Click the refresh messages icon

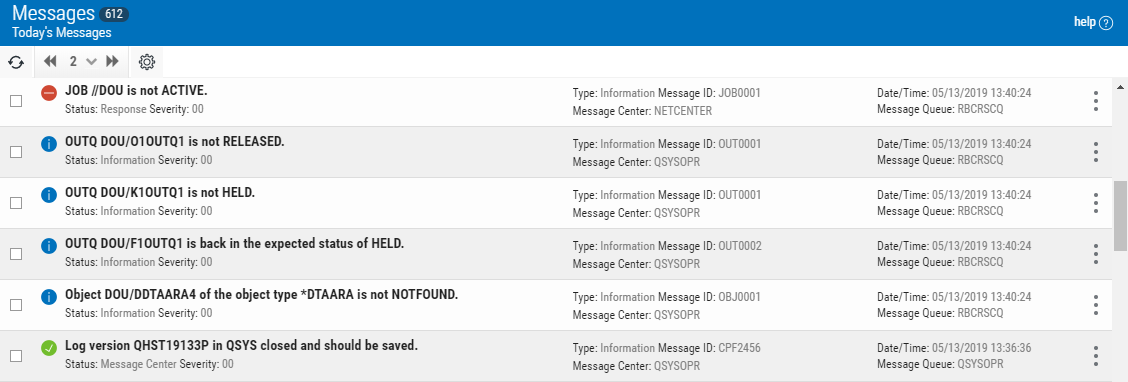(16, 63)
